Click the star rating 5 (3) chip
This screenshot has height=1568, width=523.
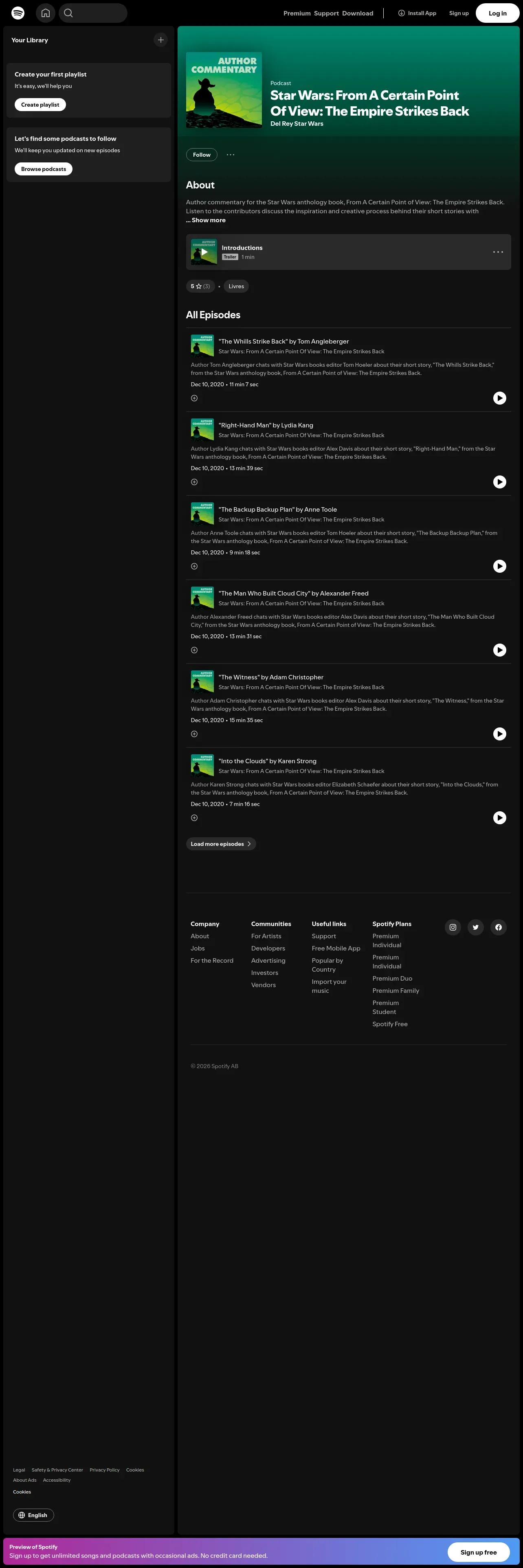pyautogui.click(x=200, y=286)
